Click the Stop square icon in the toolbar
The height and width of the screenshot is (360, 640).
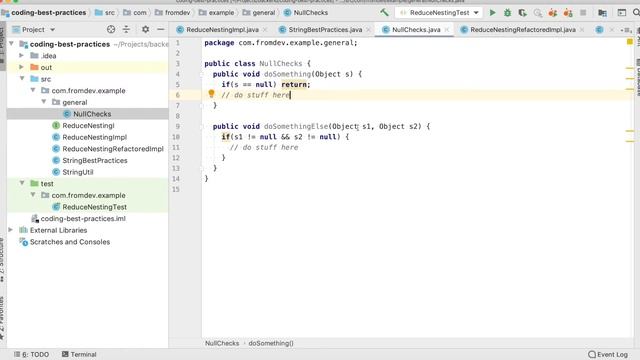click(x=583, y=13)
